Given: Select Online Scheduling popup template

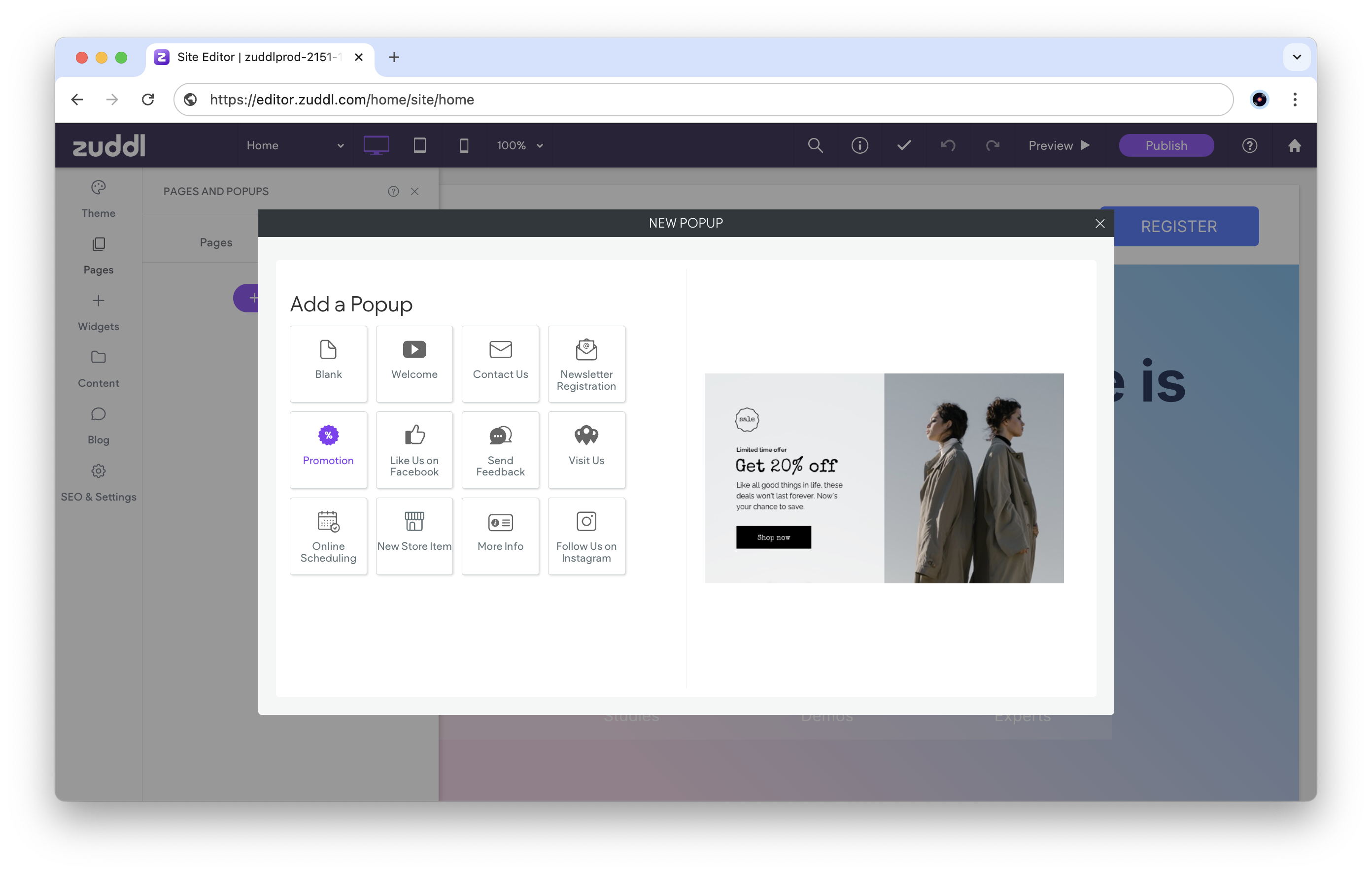Looking at the screenshot, I should [x=328, y=536].
